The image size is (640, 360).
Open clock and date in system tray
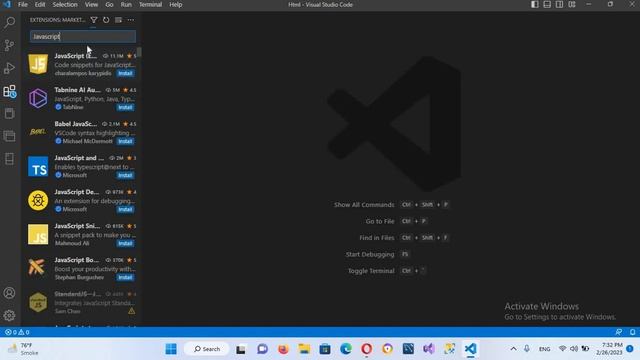pyautogui.click(x=609, y=349)
